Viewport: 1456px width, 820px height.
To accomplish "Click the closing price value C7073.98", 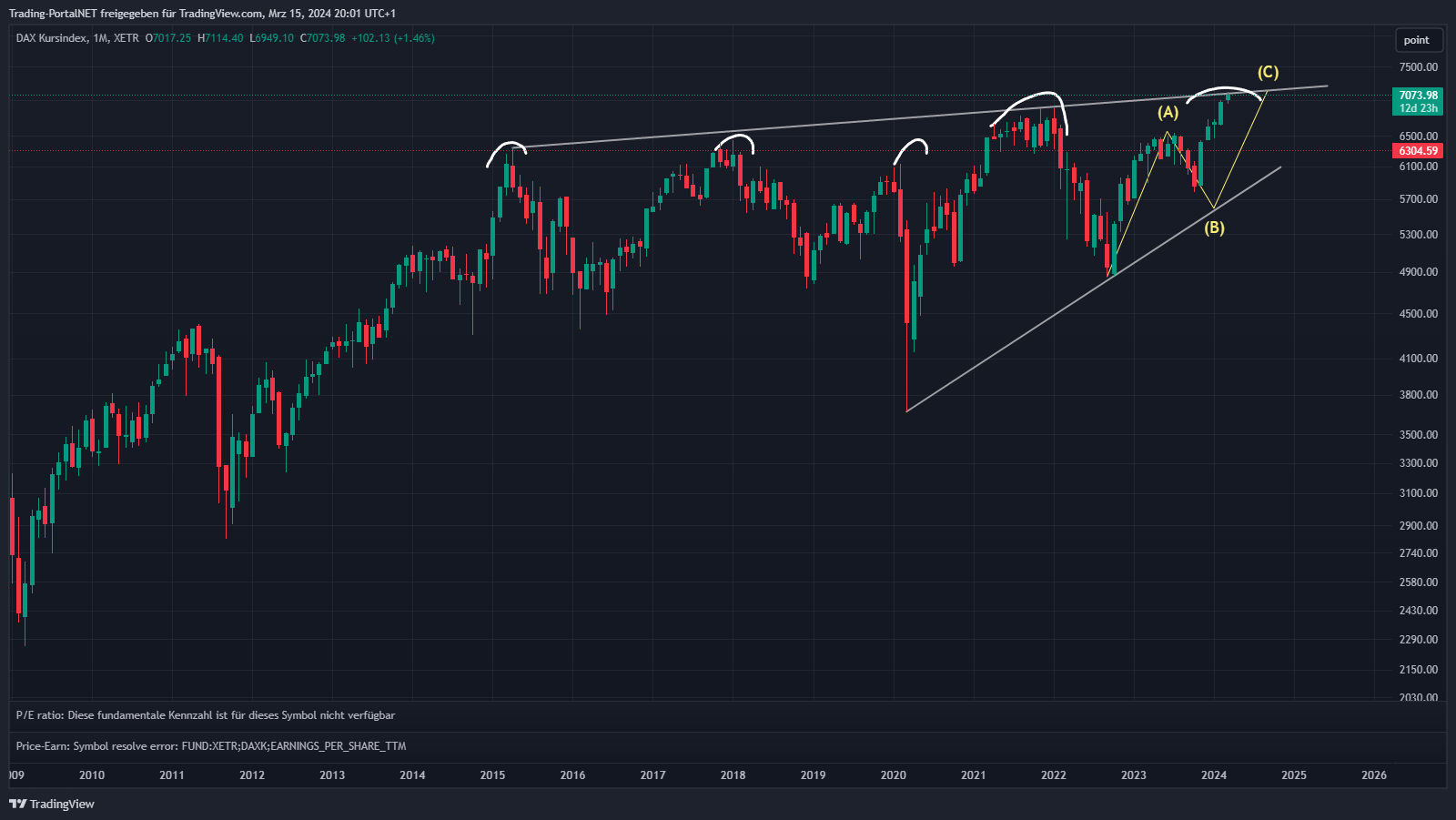I will tap(323, 38).
